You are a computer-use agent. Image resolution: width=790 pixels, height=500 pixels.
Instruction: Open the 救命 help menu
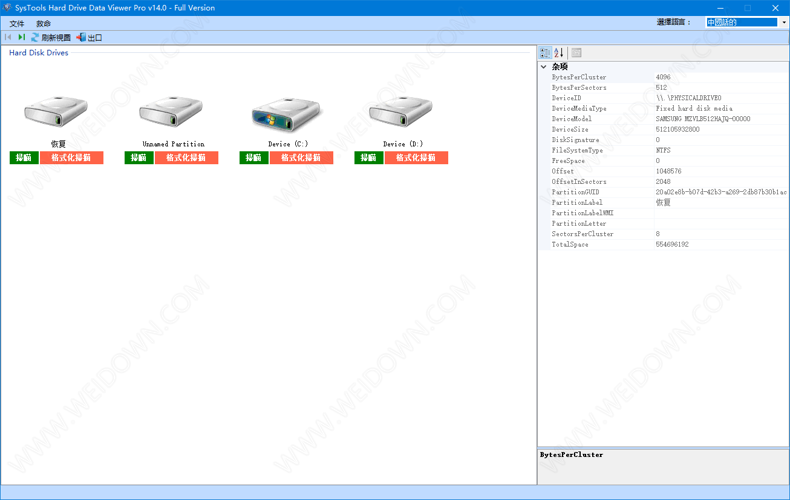pyautogui.click(x=43, y=23)
